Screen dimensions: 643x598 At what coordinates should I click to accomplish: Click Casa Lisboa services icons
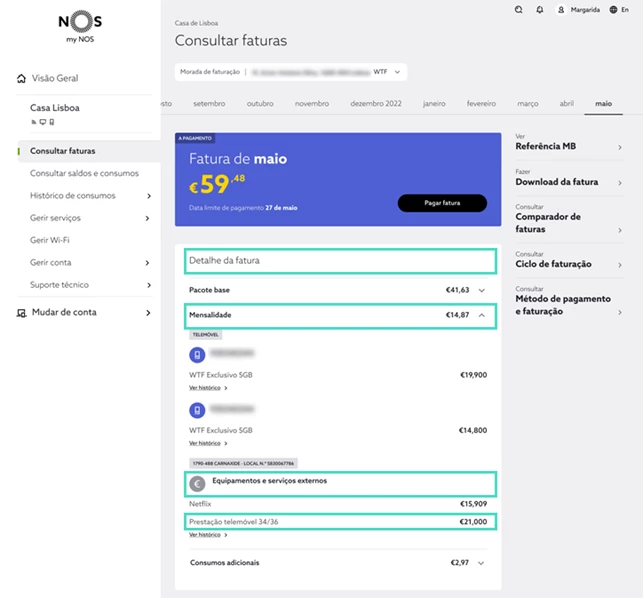click(43, 122)
